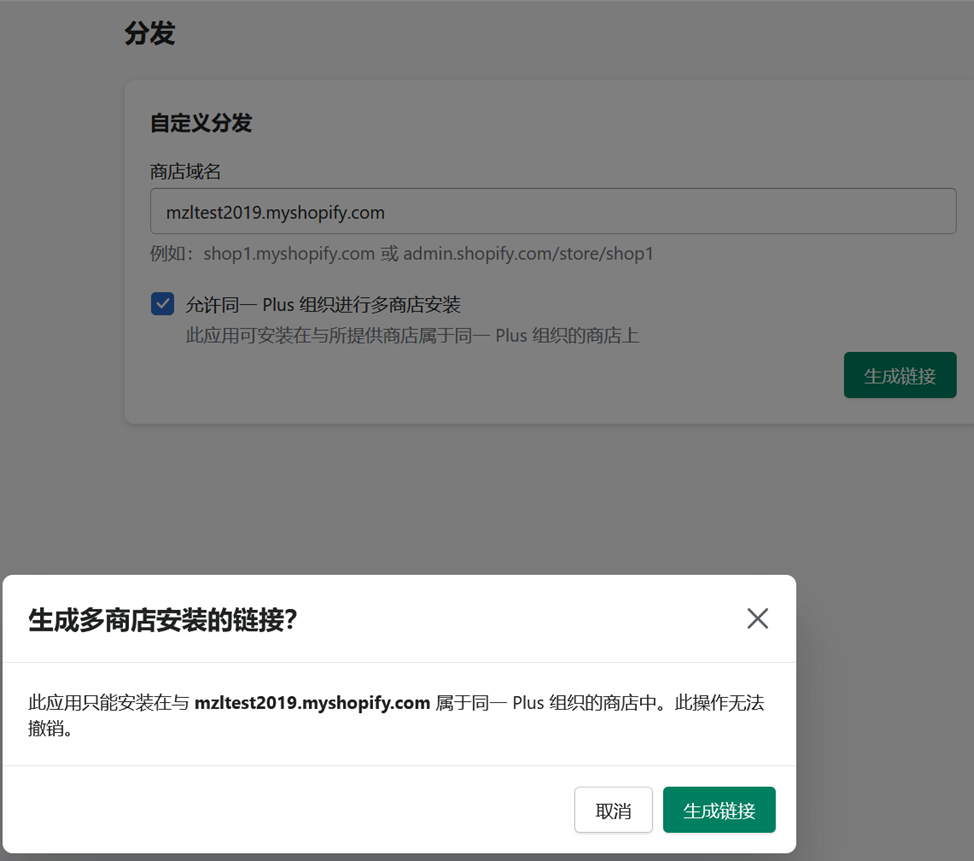Close the multi-store install dialog with X
974x861 pixels.
[x=757, y=619]
